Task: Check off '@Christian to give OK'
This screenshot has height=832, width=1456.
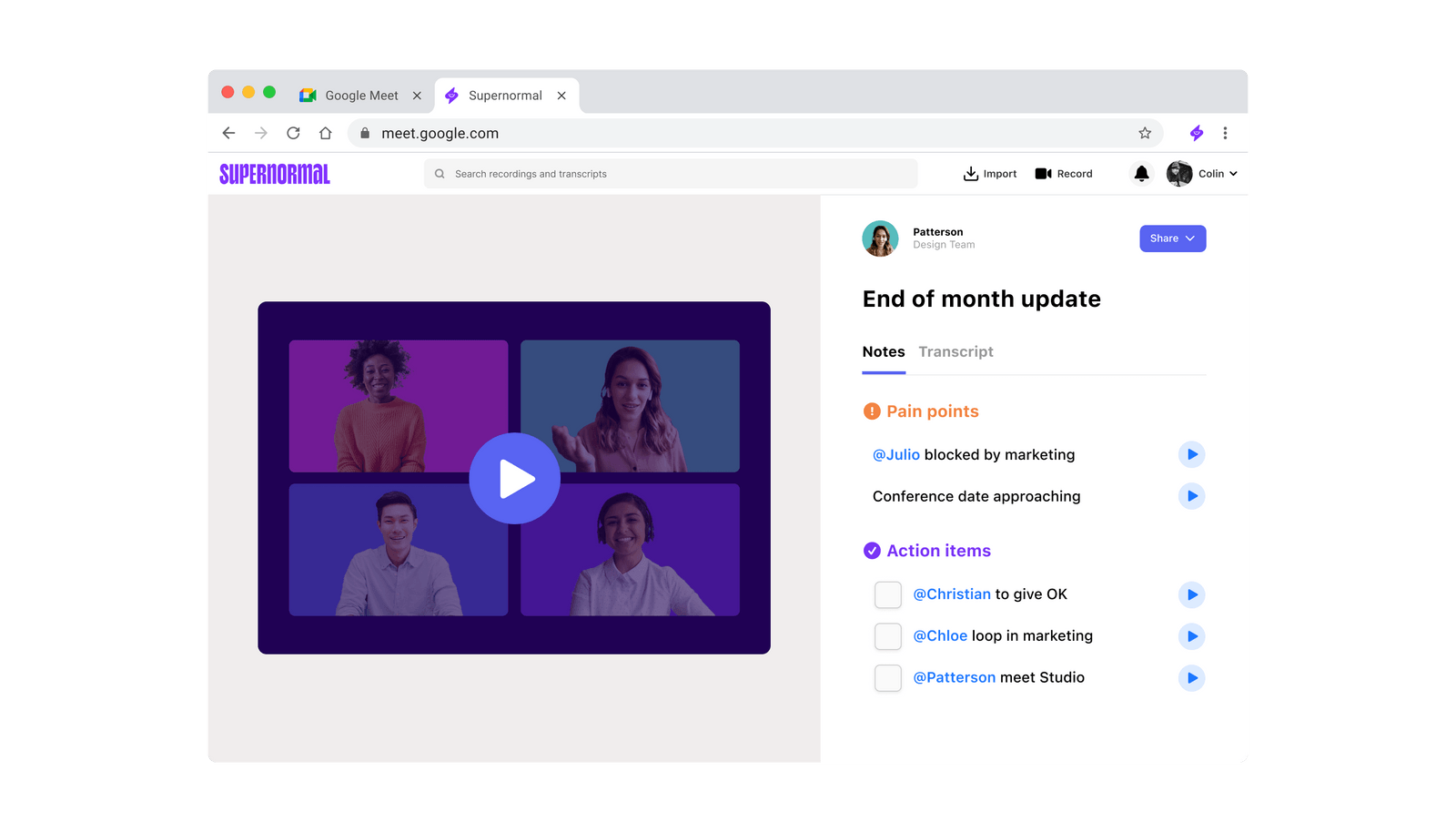Action: coord(887,594)
